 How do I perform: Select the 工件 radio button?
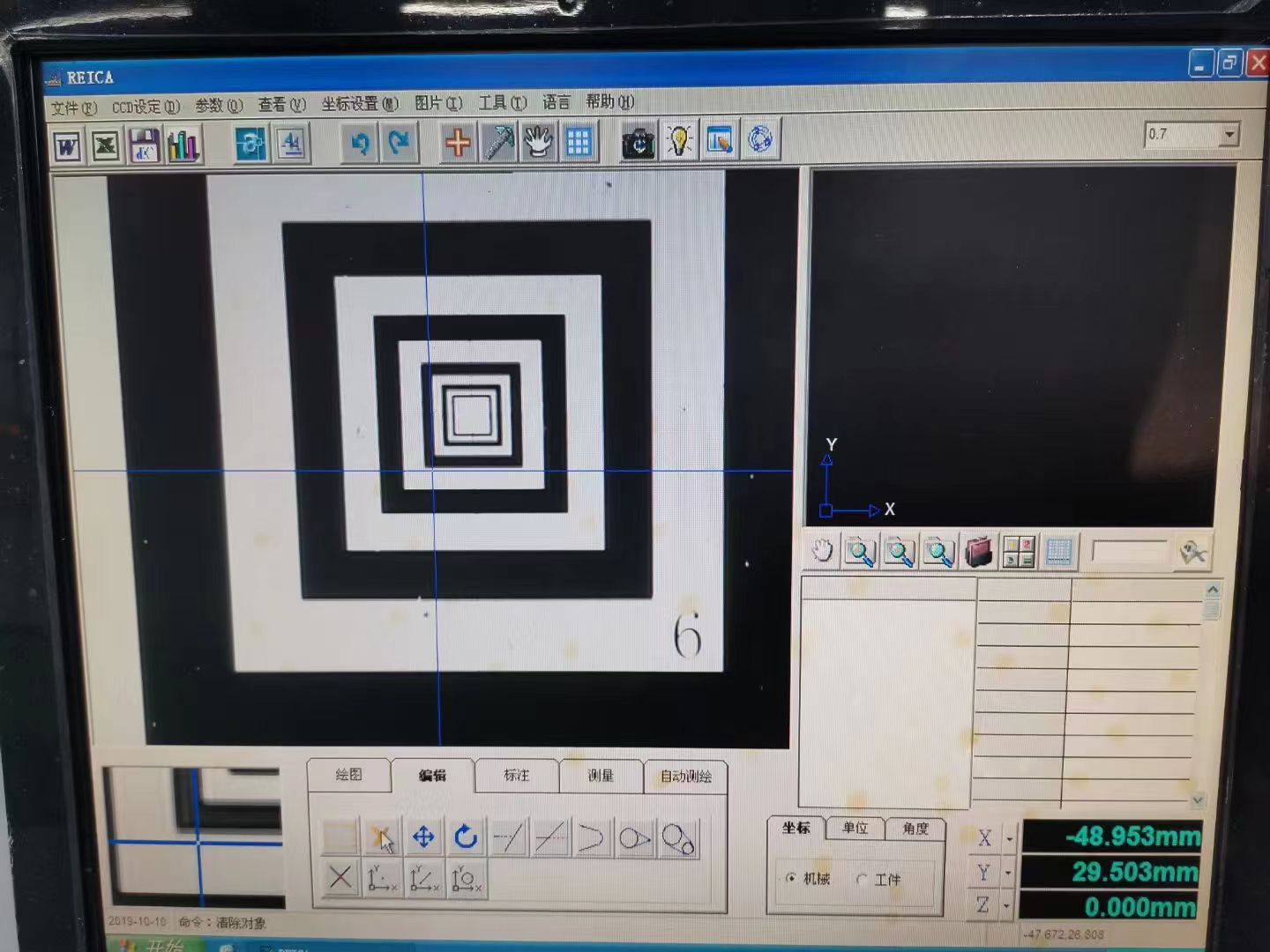862,879
